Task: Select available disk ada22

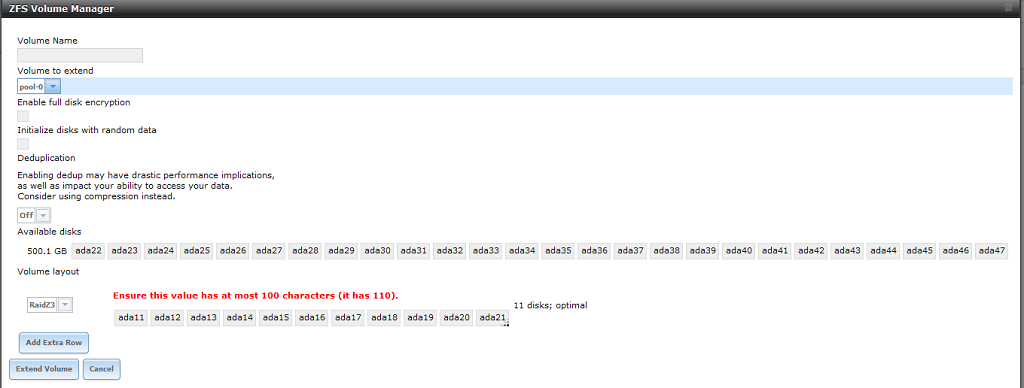Action: 88,251
